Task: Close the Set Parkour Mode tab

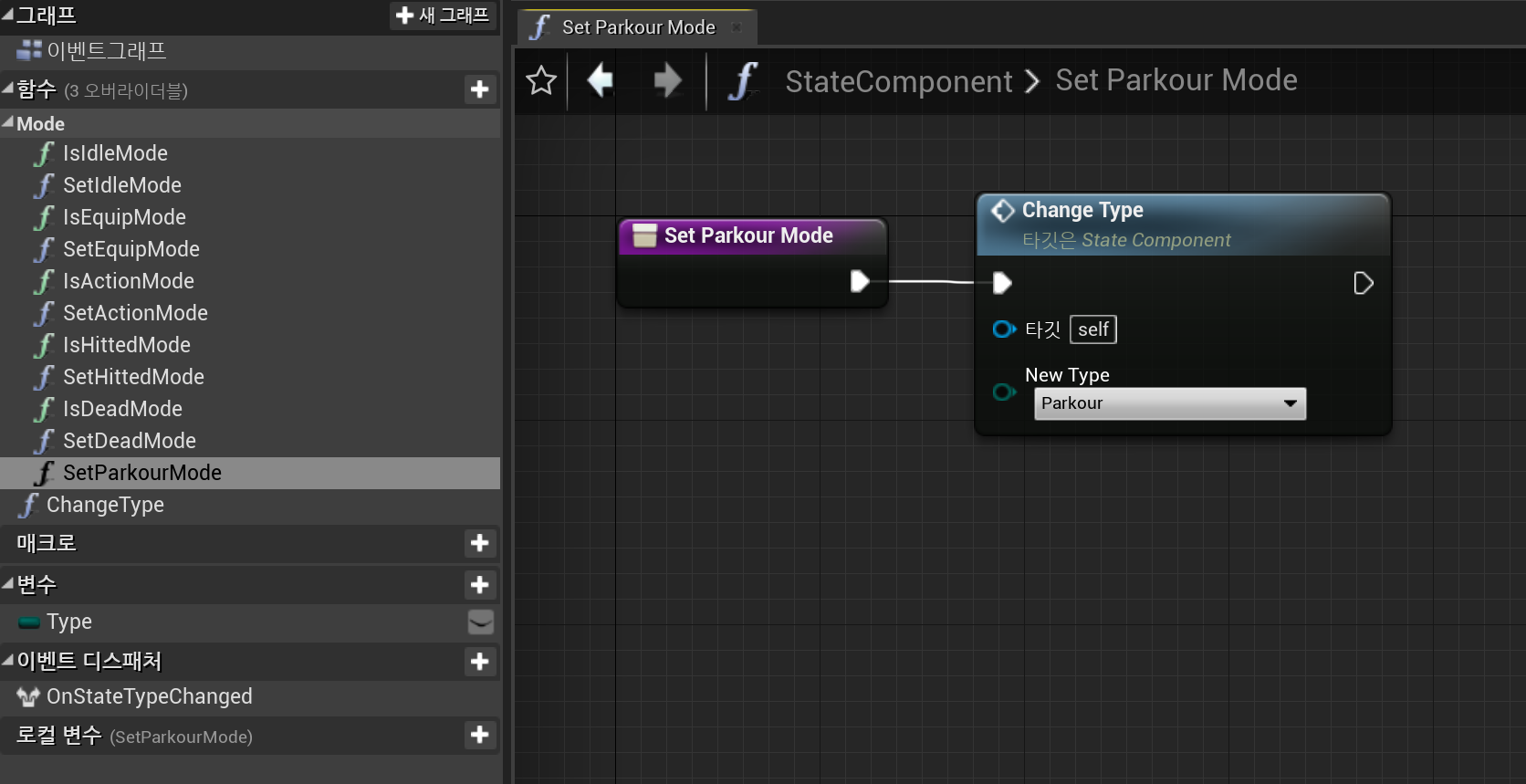Action: tap(737, 27)
